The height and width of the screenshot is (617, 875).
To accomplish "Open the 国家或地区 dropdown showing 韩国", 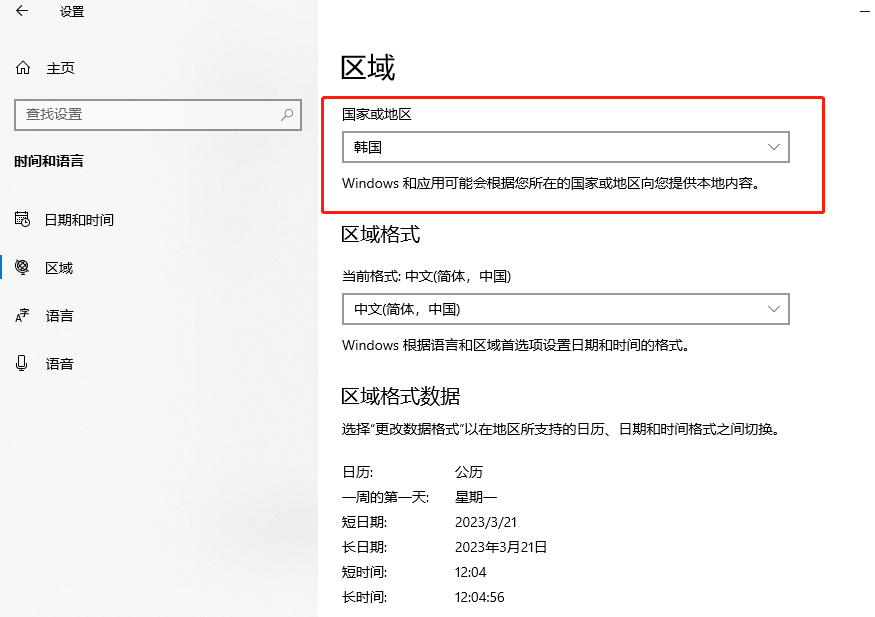I will coord(565,147).
